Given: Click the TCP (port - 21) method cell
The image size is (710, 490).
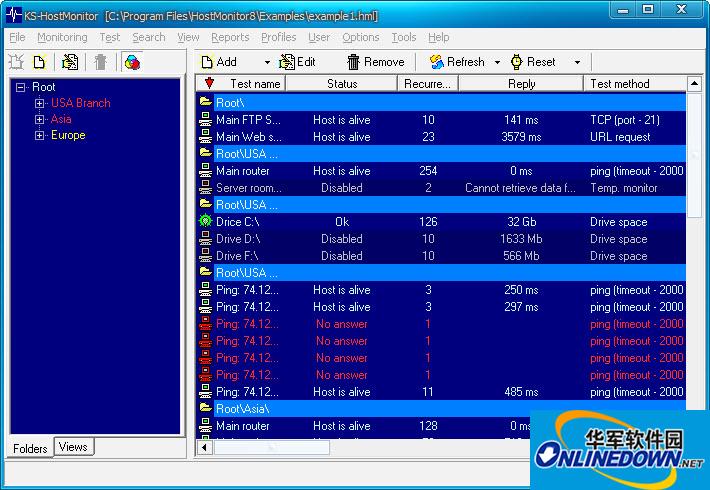Looking at the screenshot, I should (625, 120).
